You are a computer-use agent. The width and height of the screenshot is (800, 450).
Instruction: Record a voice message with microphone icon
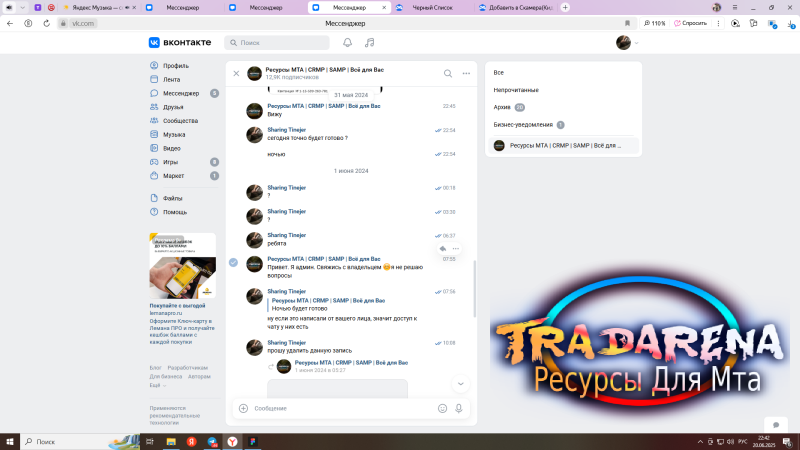[x=459, y=408]
